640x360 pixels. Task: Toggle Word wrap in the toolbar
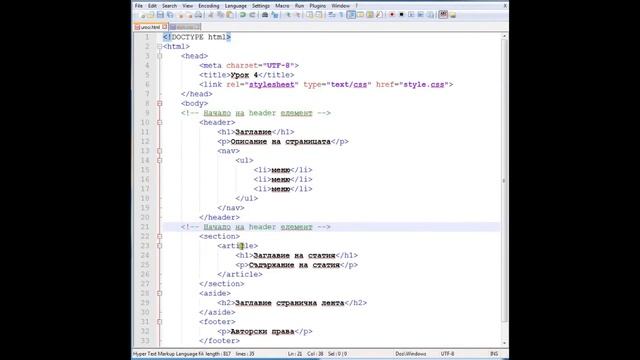(331, 15)
